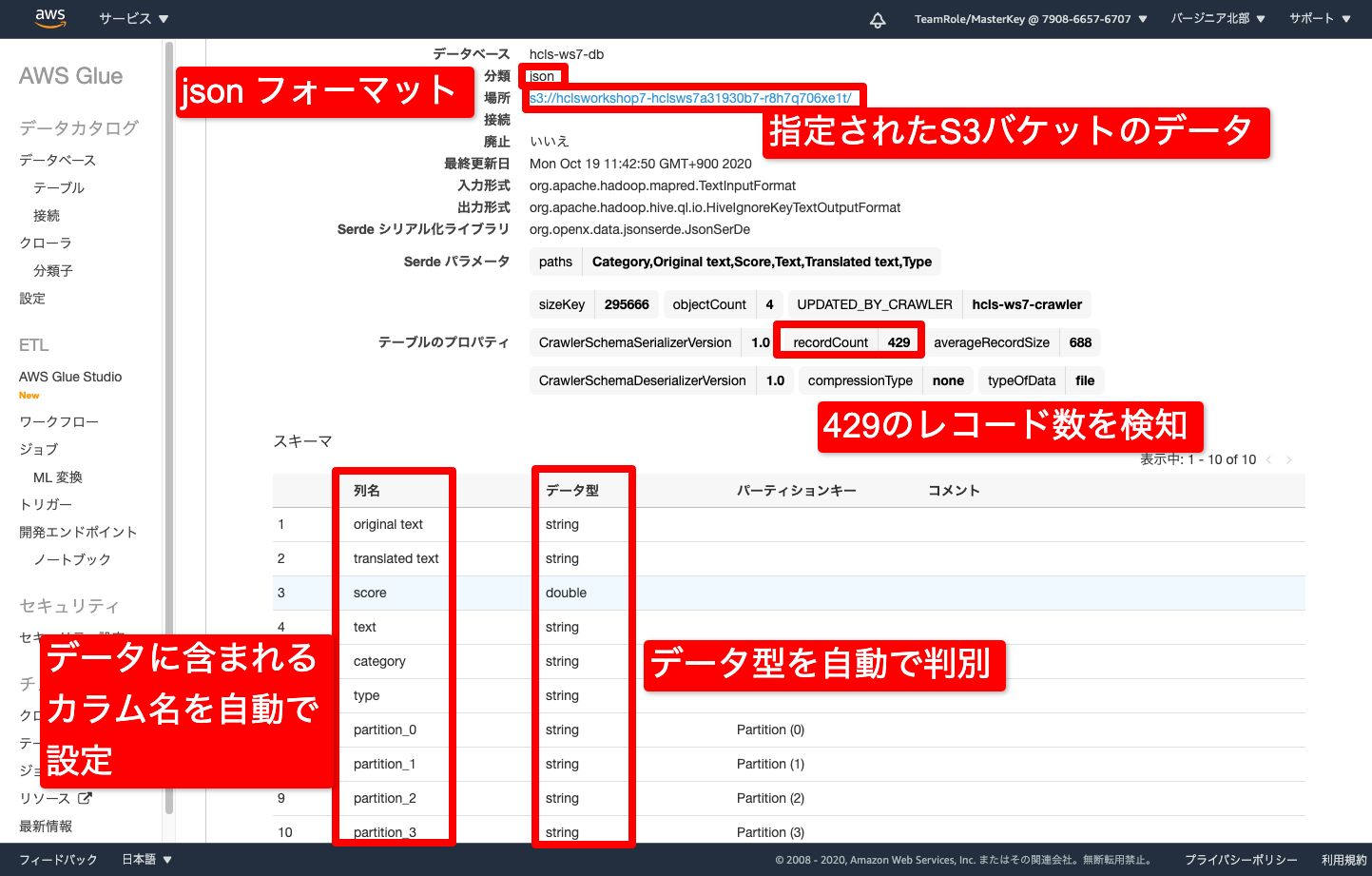Click the S3 bucket location link
Screen dimensions: 1372x876
pyautogui.click(x=690, y=98)
